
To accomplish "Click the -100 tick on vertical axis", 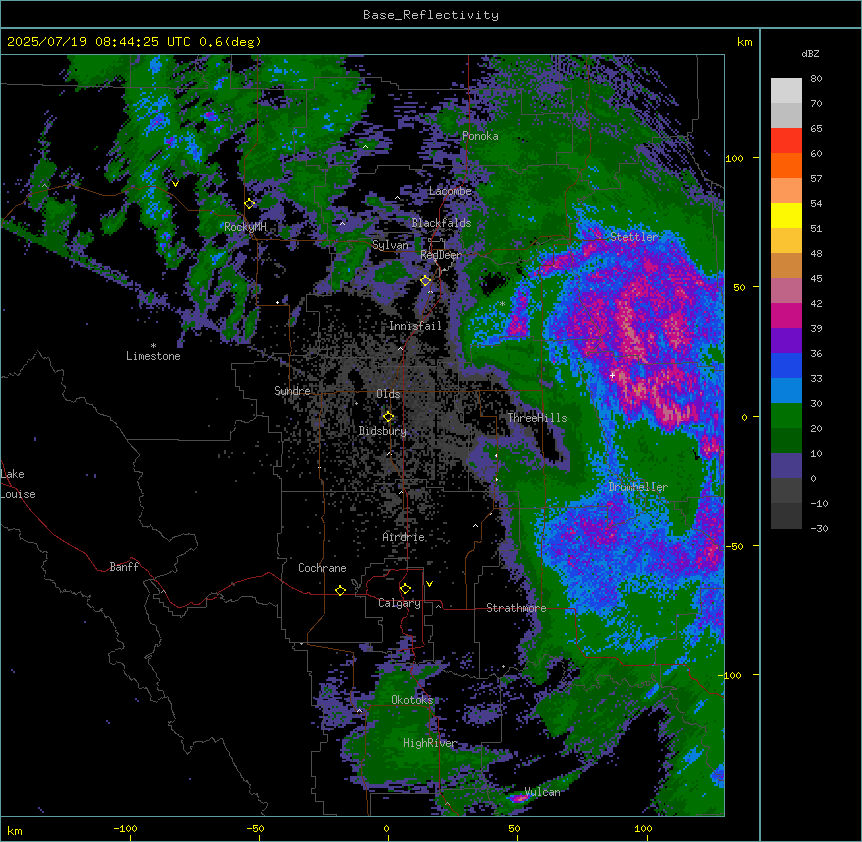I will tap(732, 675).
